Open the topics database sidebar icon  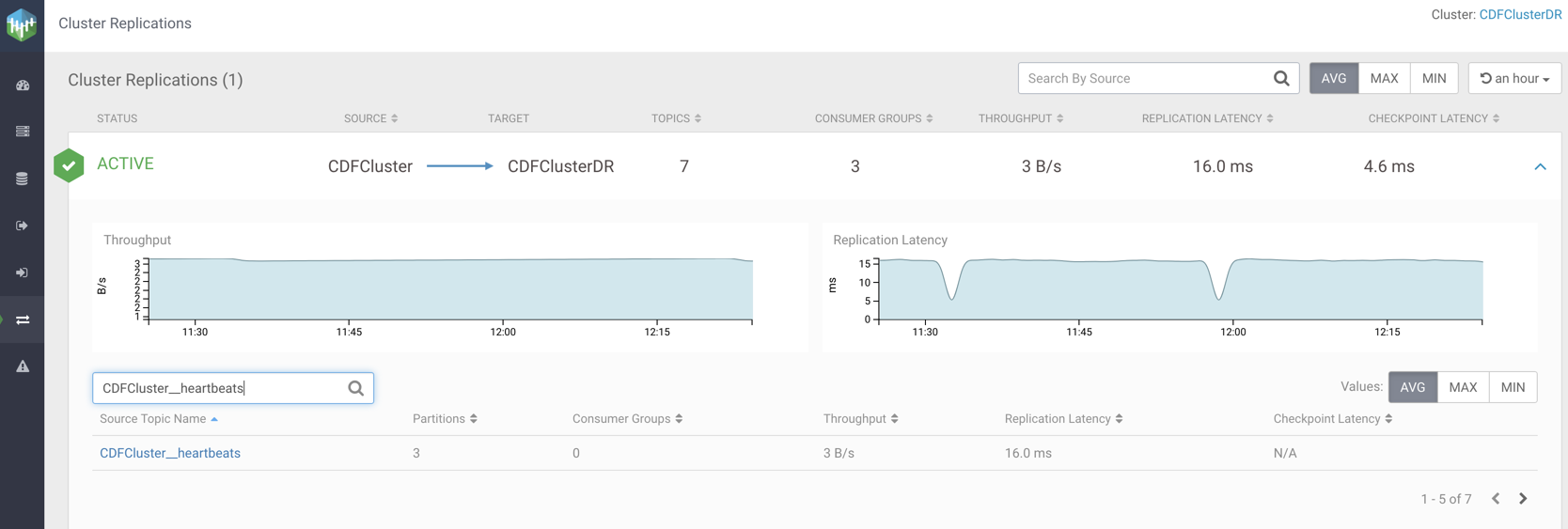pyautogui.click(x=23, y=179)
